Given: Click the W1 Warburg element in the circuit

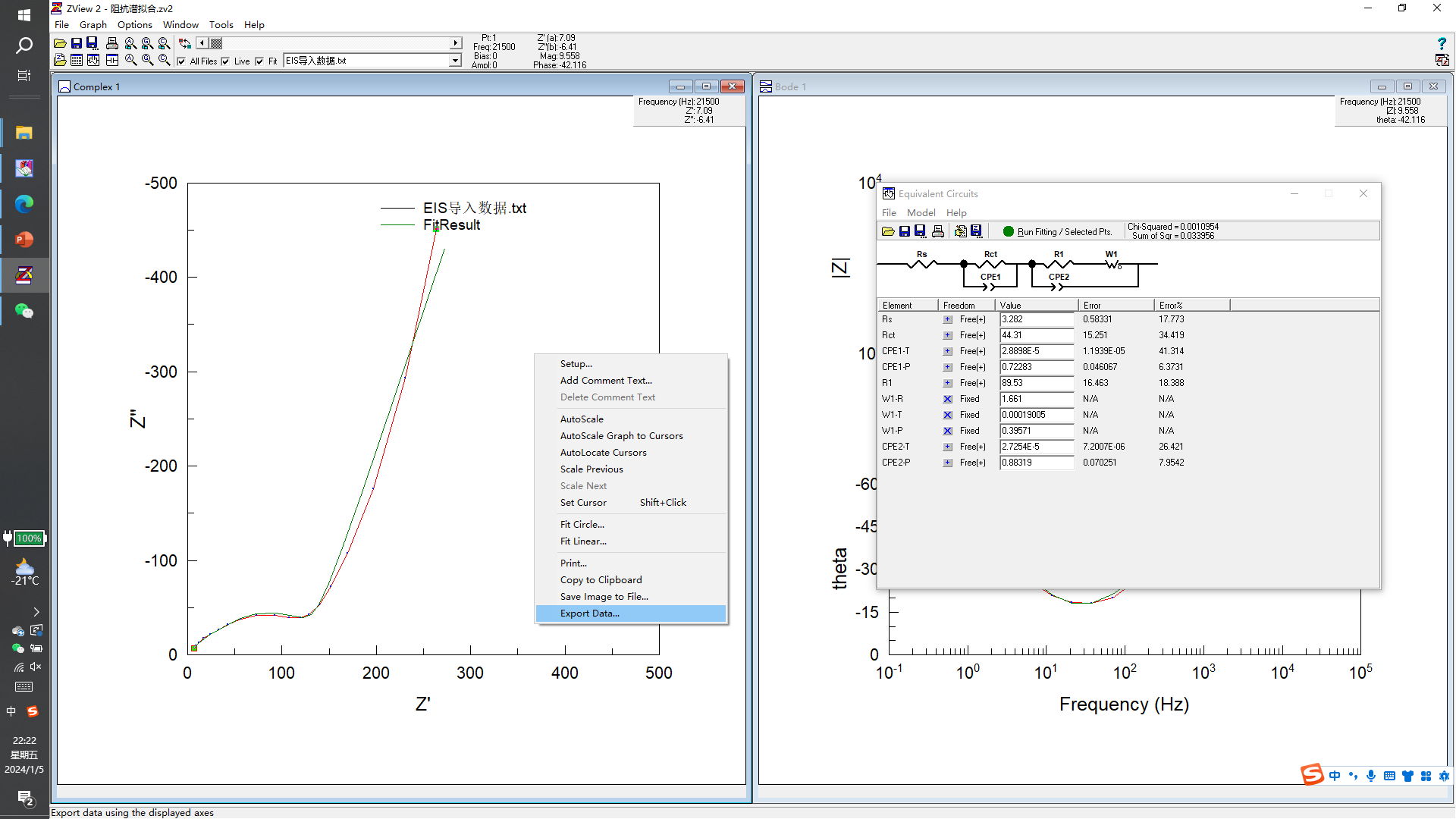Looking at the screenshot, I should (1112, 263).
